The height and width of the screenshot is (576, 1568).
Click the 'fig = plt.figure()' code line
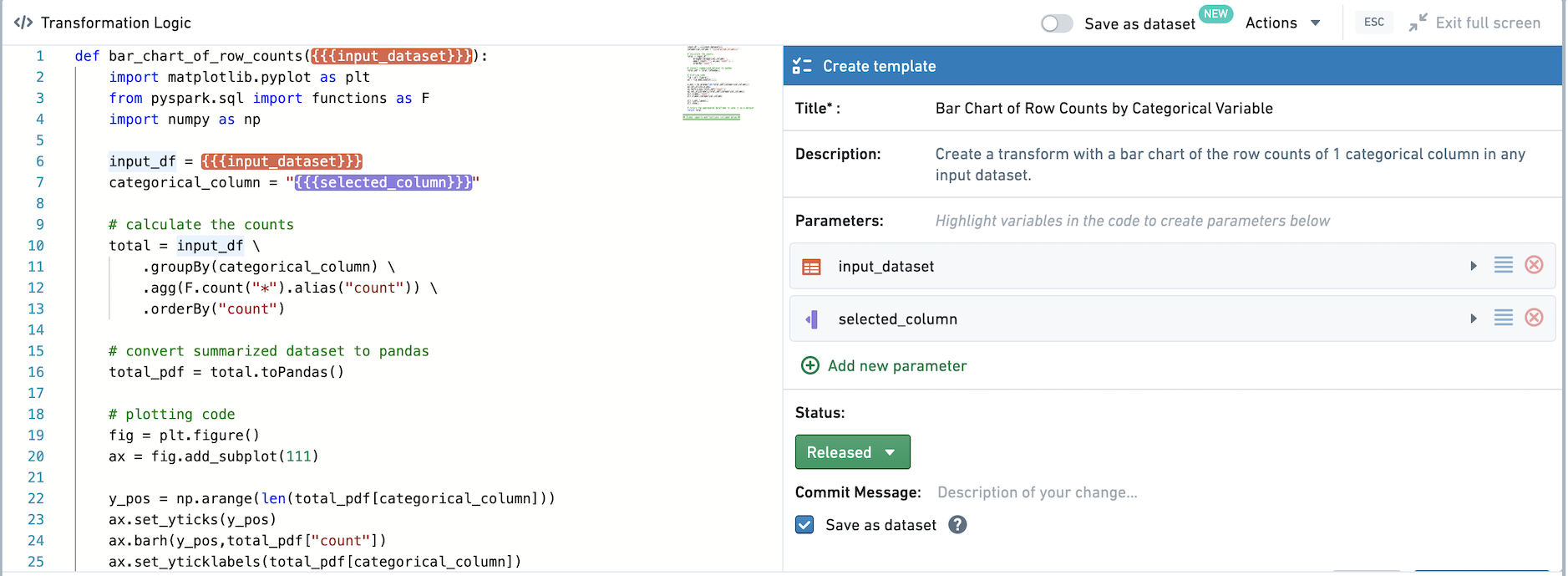tap(185, 436)
